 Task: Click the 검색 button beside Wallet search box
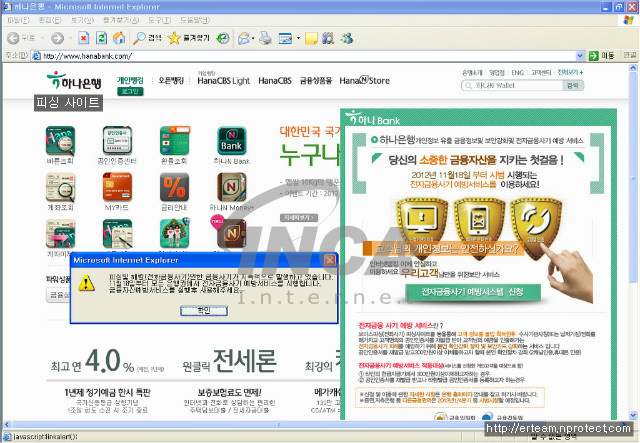573,85
